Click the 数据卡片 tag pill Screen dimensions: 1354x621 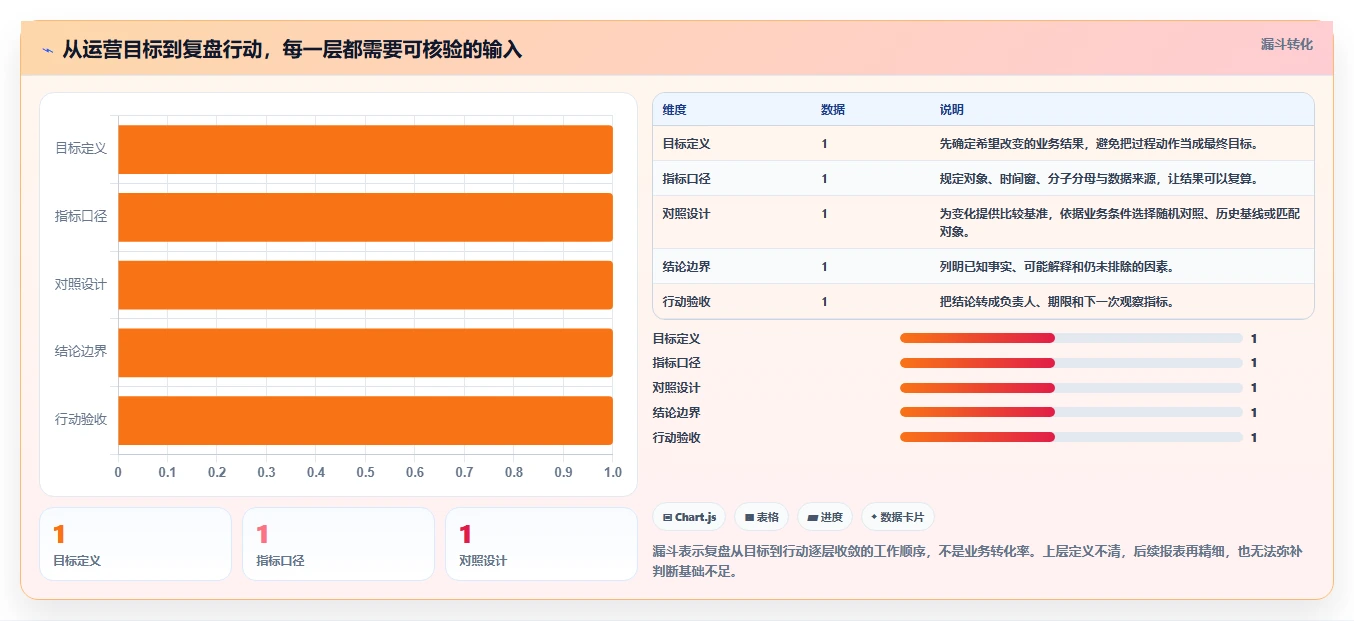(x=898, y=517)
